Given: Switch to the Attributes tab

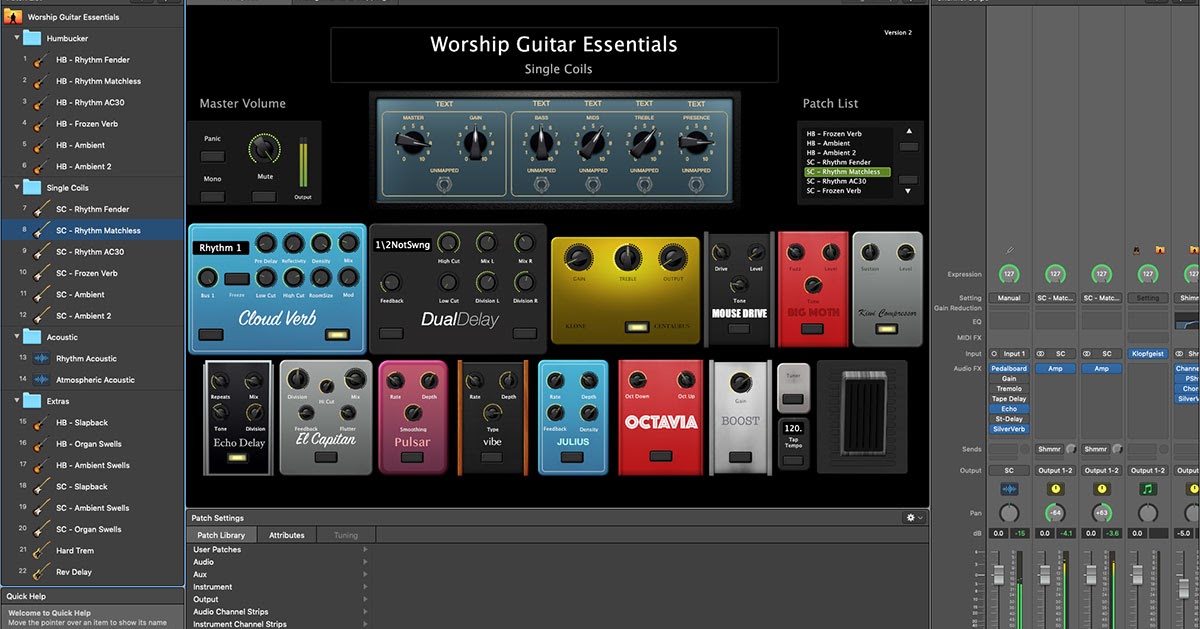Looking at the screenshot, I should point(287,534).
